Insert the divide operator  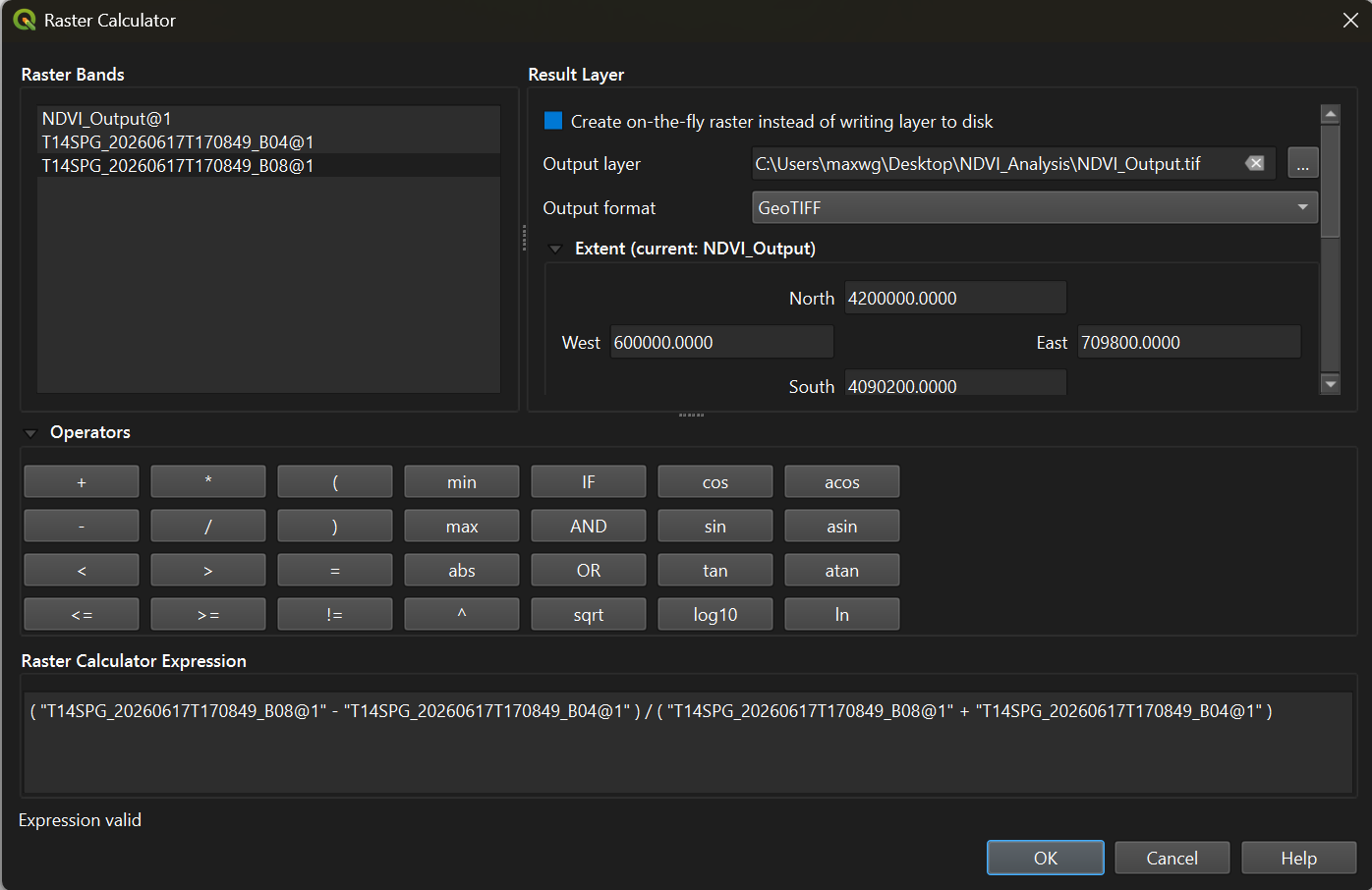208,526
